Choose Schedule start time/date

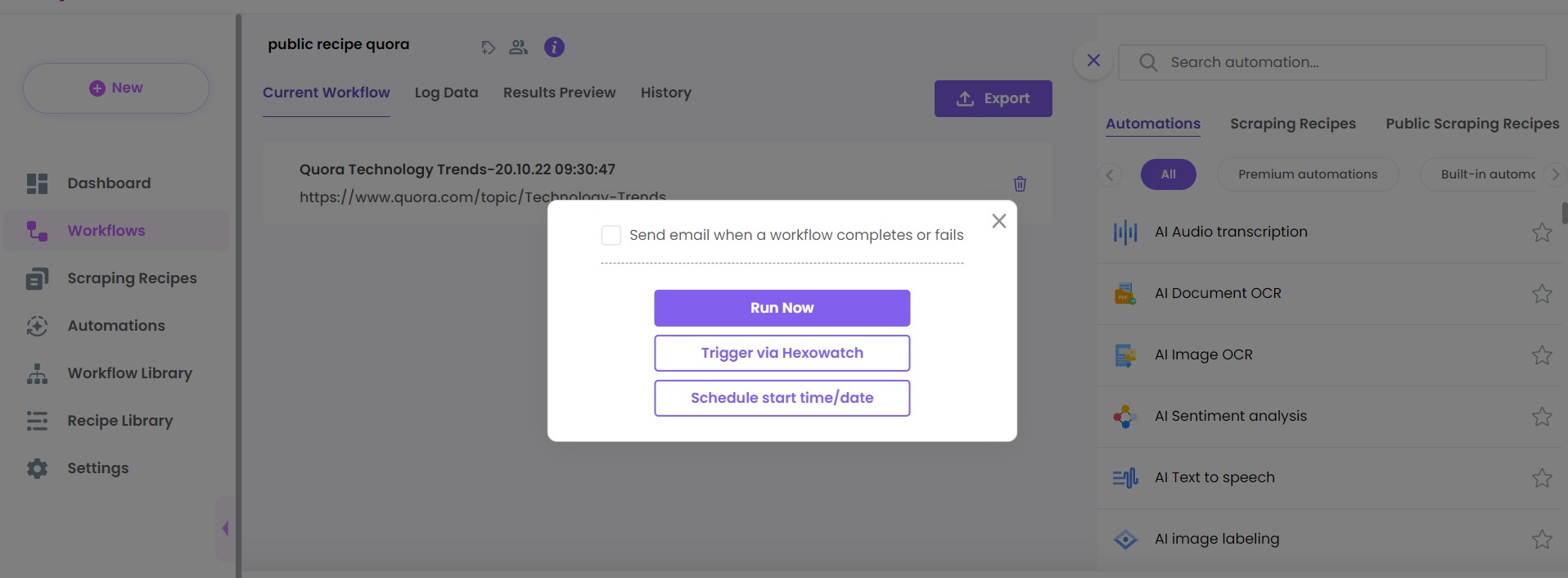tap(782, 398)
